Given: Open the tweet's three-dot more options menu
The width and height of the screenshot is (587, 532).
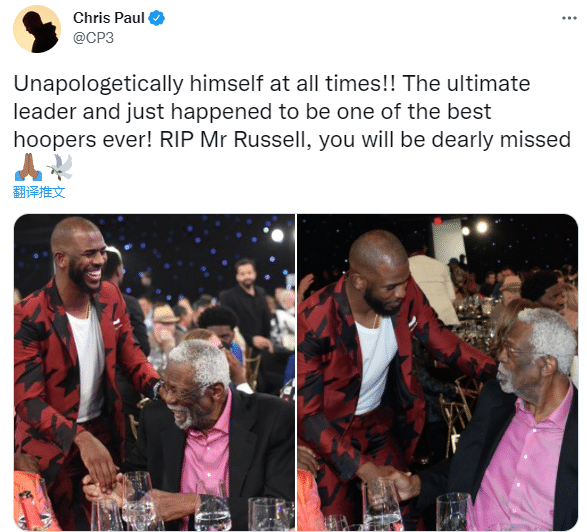Looking at the screenshot, I should point(569,18).
